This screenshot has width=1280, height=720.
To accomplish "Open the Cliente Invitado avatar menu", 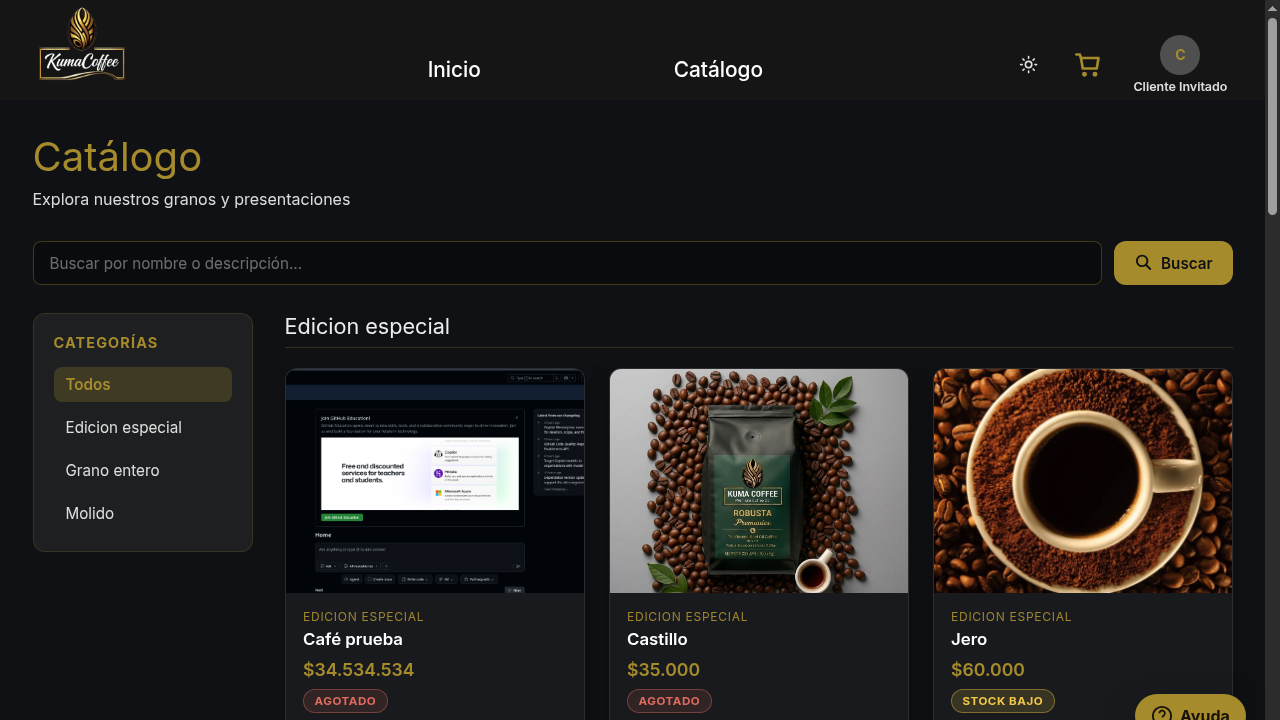I will coord(1180,55).
